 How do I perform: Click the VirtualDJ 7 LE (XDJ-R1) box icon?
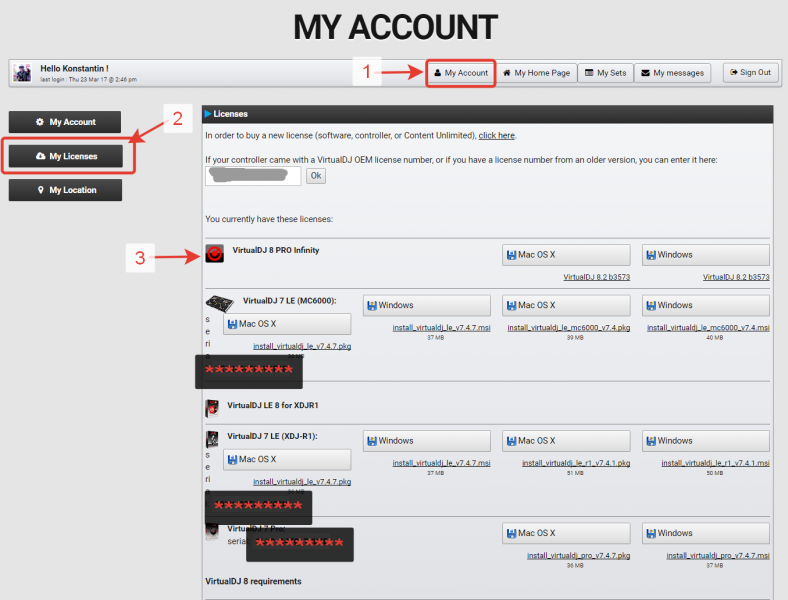point(212,439)
